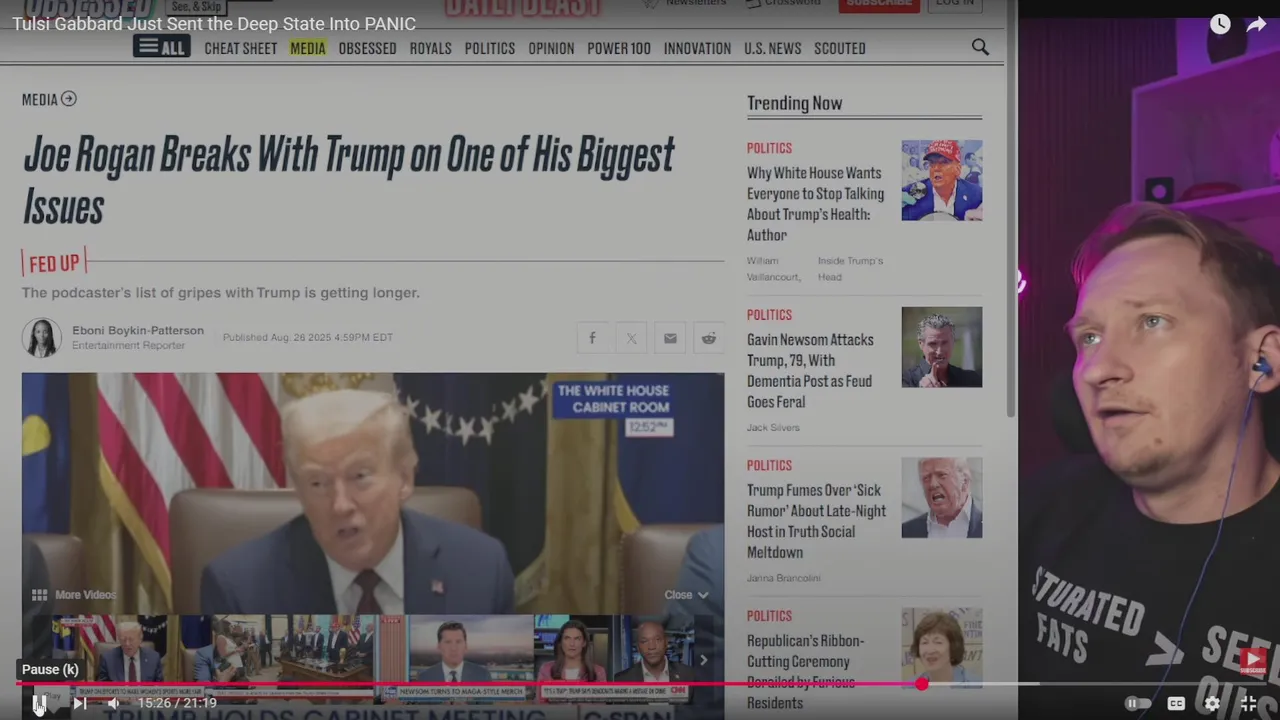Share the video using the arrow icon
The width and height of the screenshot is (1280, 720).
coord(1256,24)
